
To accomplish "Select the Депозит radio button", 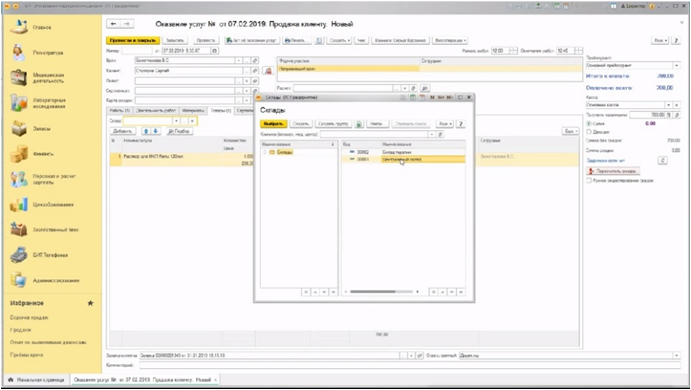I will (589, 132).
